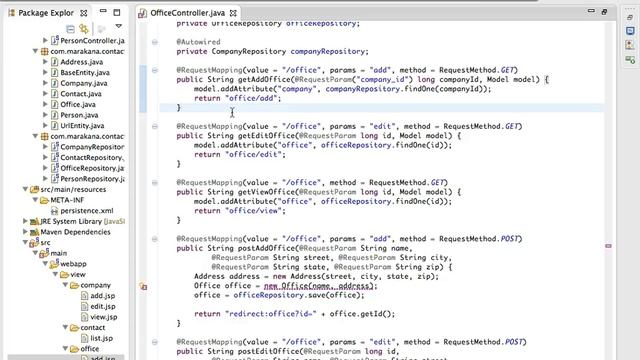Select Office.java in Package Explorer
Viewport: 640px width, 360px height.
pyautogui.click(x=78, y=104)
